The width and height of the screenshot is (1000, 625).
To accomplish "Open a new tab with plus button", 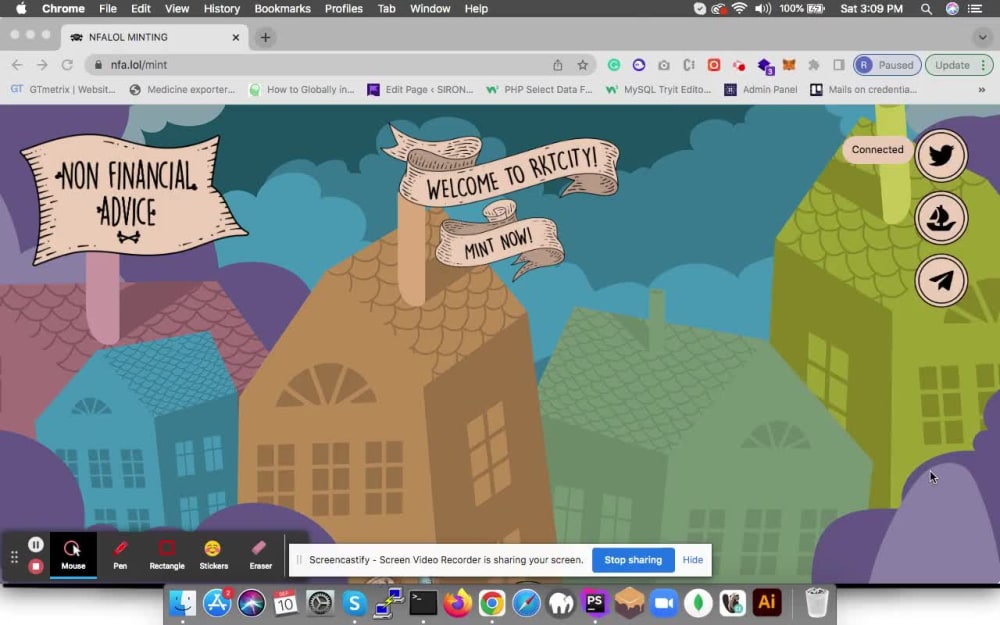I will [x=265, y=38].
